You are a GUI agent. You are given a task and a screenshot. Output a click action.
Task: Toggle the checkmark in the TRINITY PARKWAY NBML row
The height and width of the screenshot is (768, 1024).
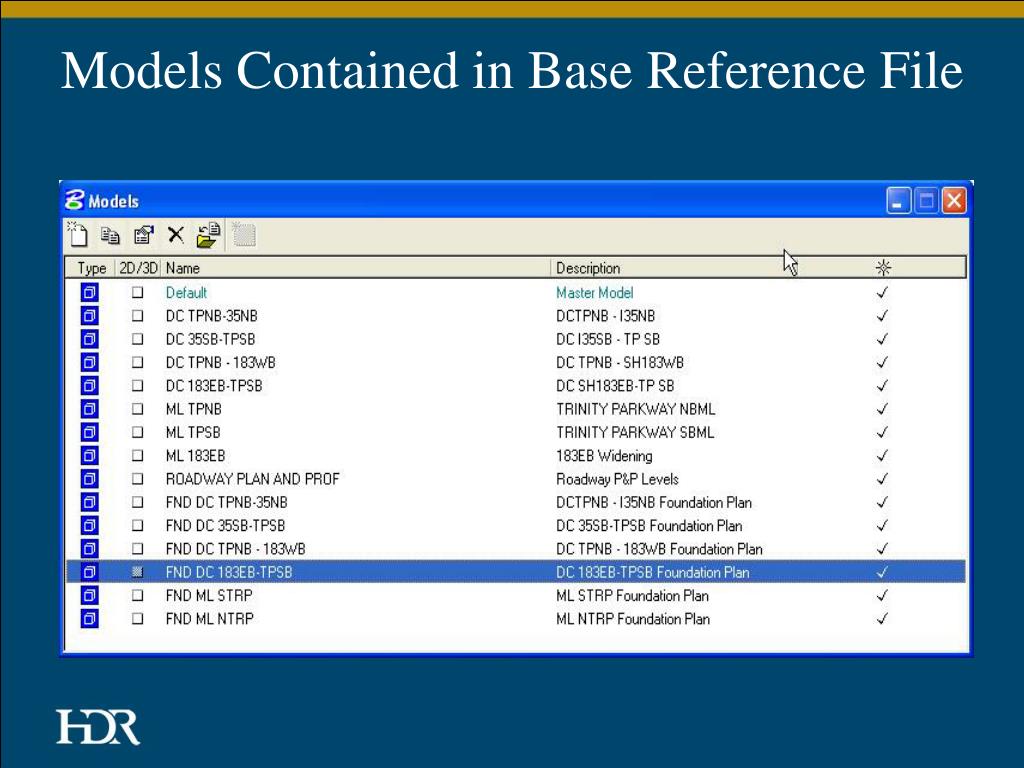882,409
